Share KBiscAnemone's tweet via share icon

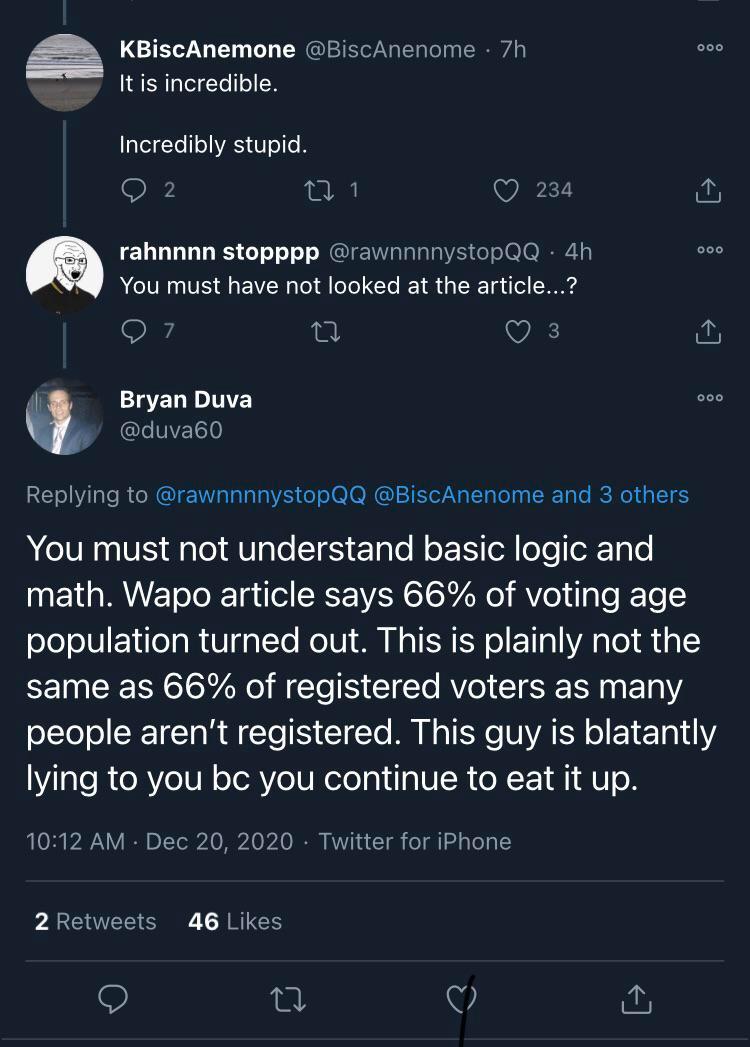click(707, 190)
